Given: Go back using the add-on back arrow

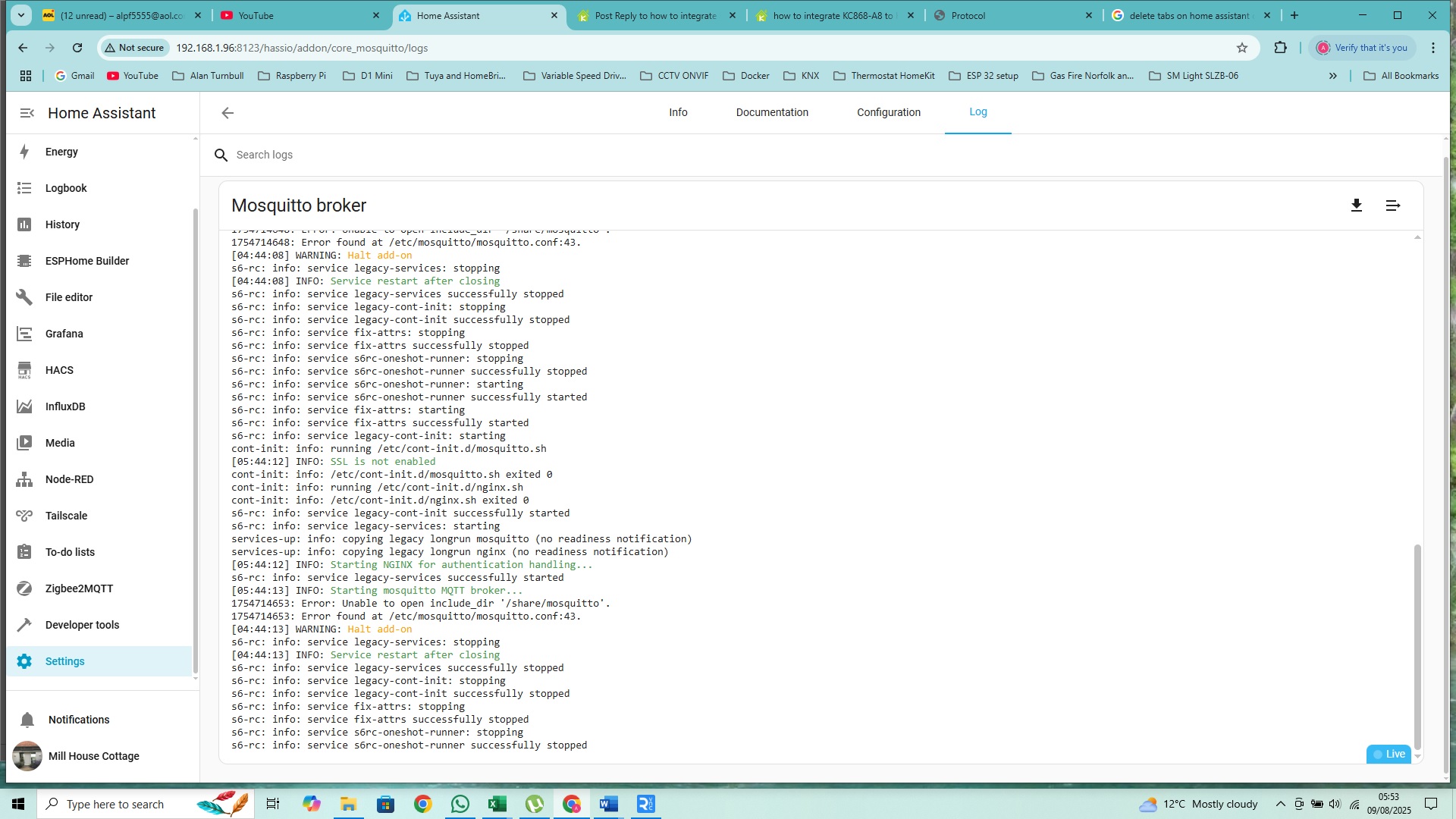Looking at the screenshot, I should pyautogui.click(x=227, y=113).
